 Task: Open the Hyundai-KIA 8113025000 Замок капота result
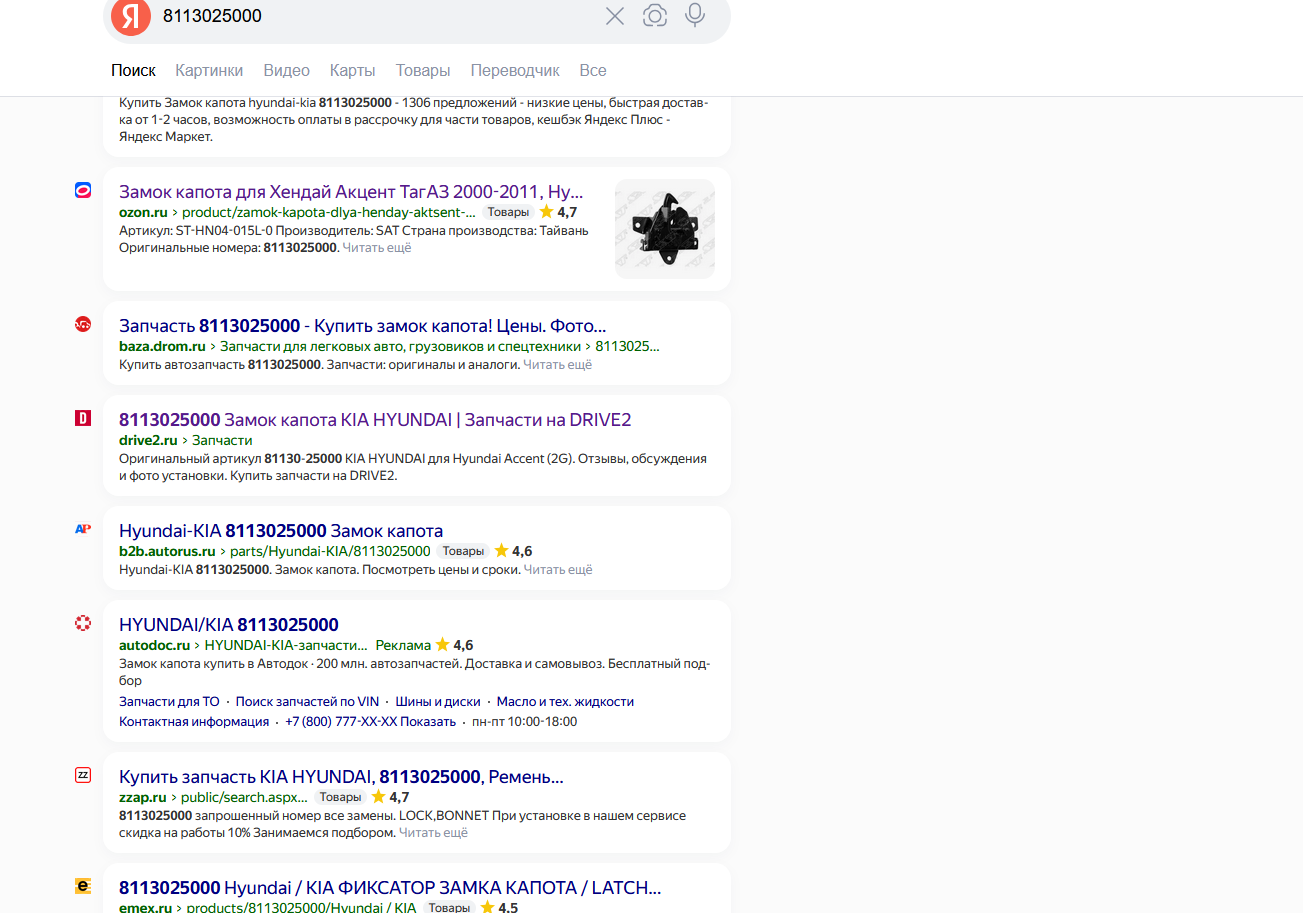(x=281, y=530)
